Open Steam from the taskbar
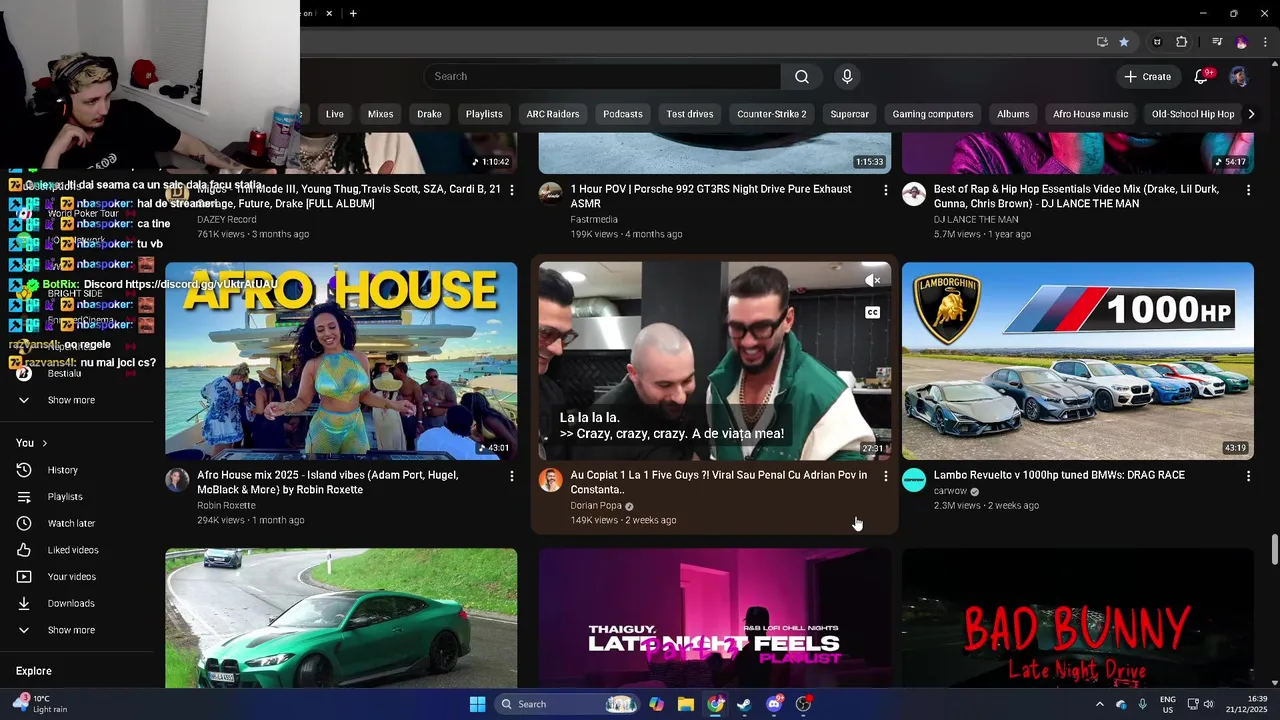Viewport: 1280px width, 720px height. click(744, 704)
